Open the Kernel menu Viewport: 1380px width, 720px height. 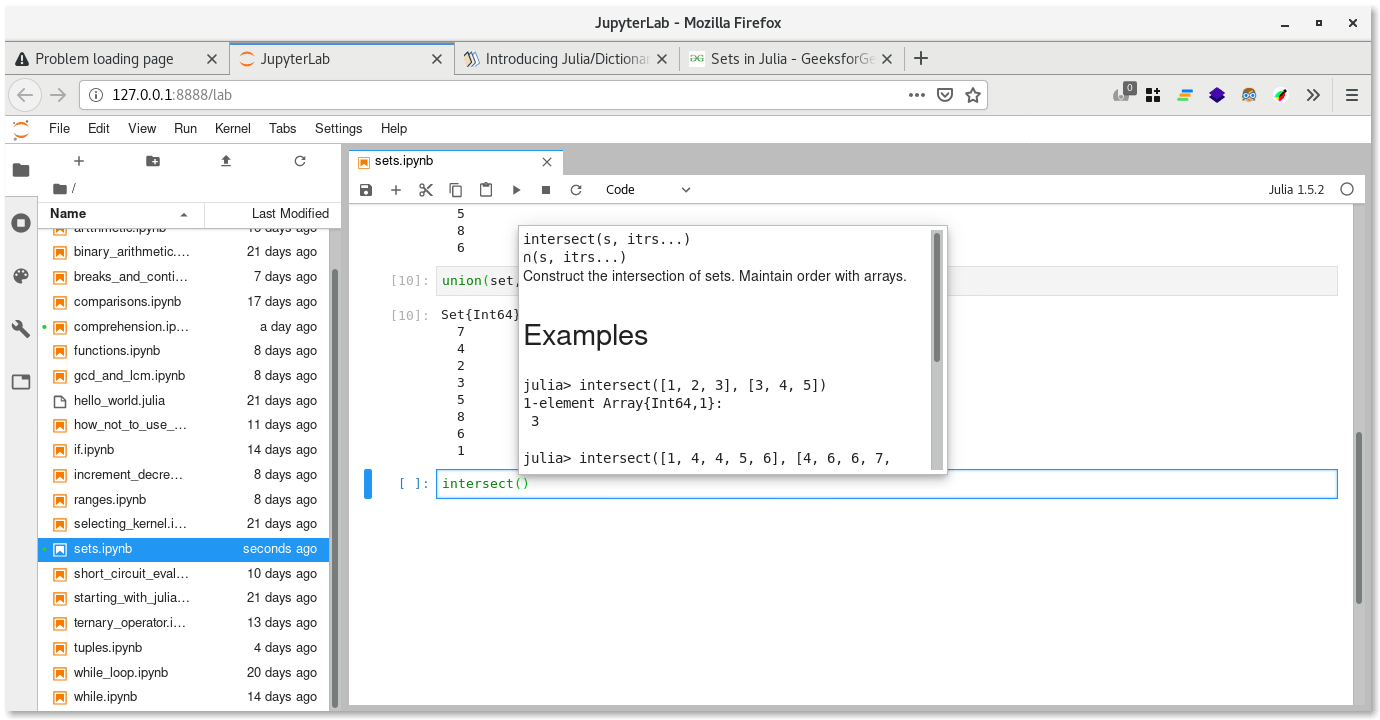232,128
